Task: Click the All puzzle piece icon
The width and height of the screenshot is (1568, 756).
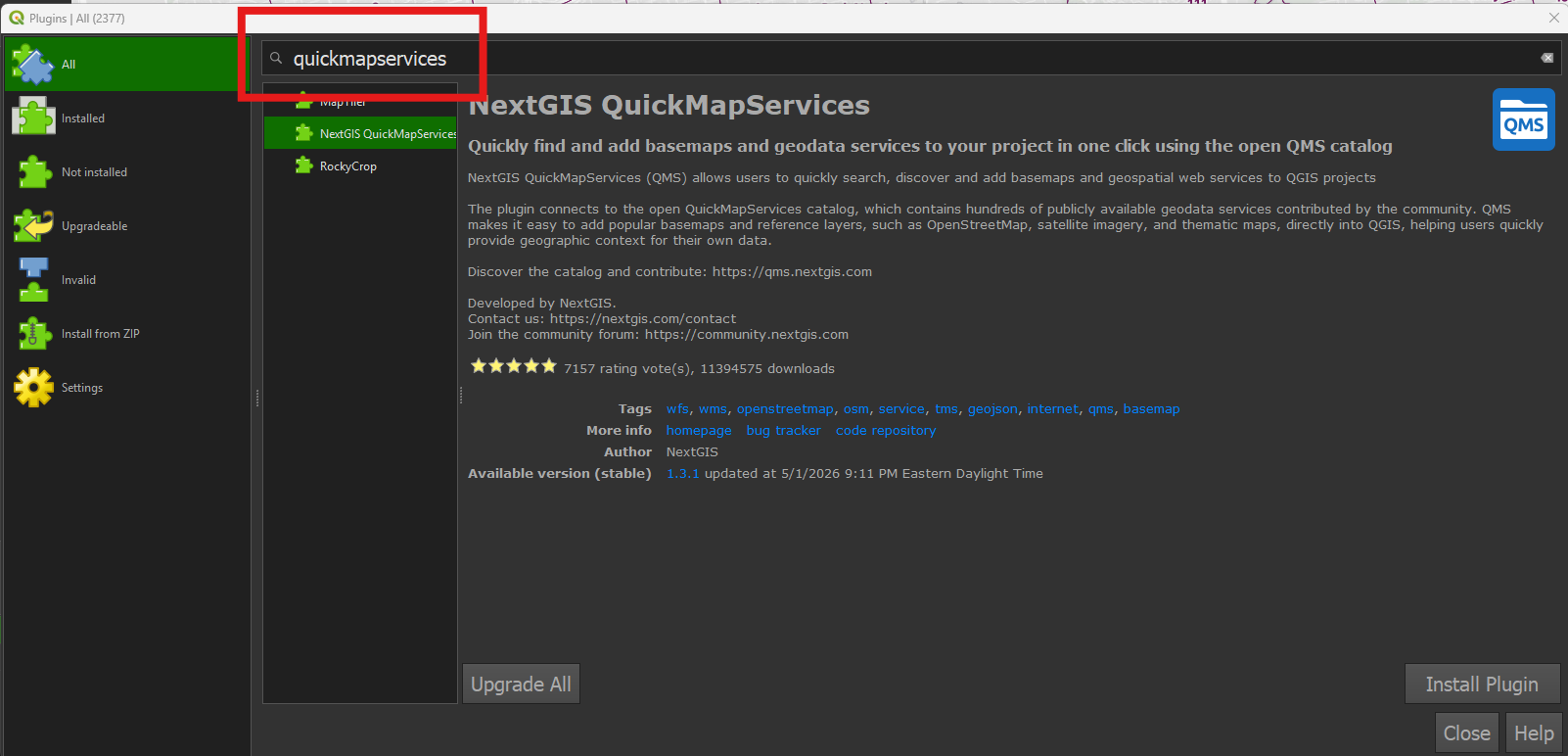Action: pos(33,65)
